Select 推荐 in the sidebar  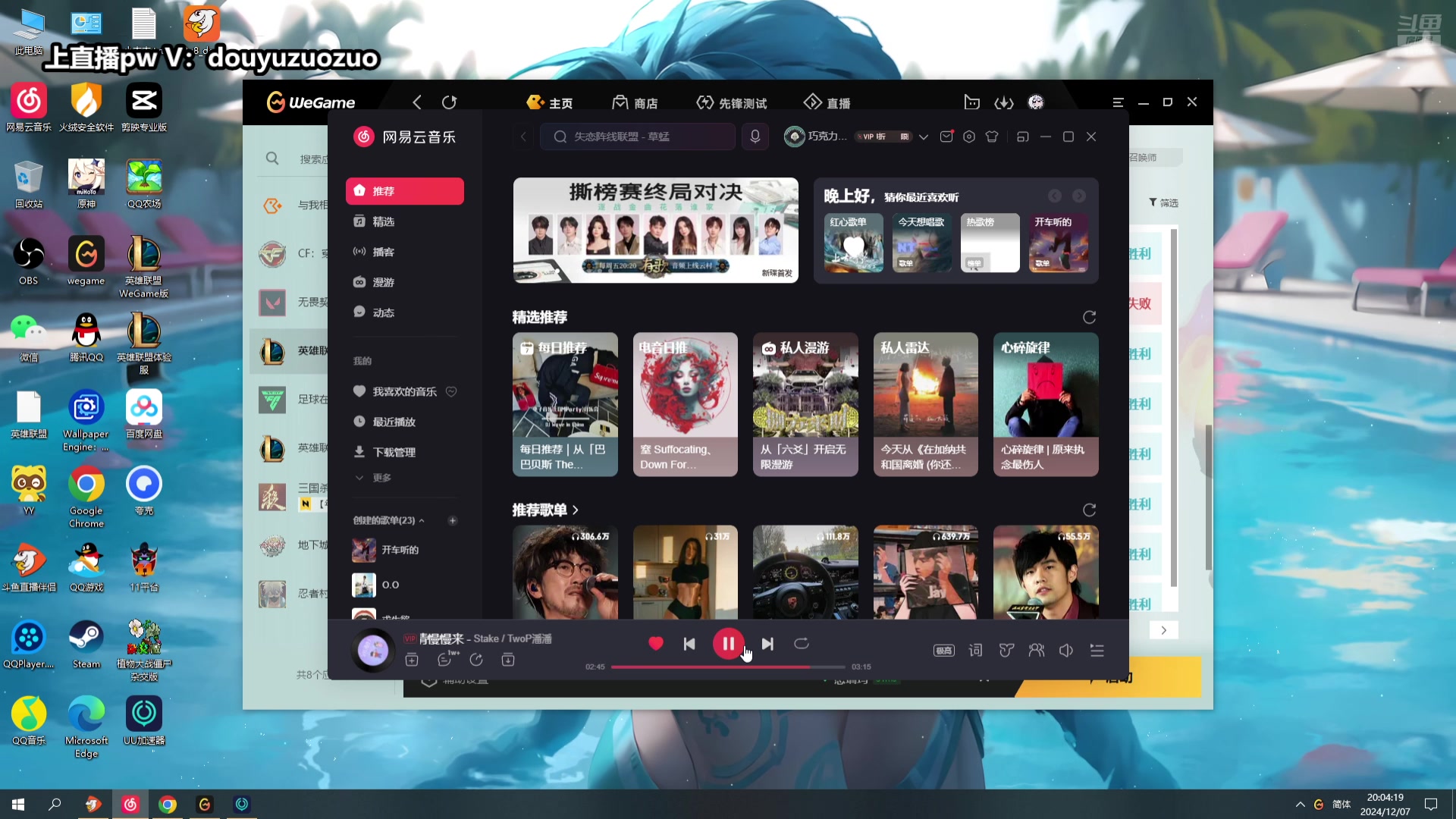[x=405, y=191]
